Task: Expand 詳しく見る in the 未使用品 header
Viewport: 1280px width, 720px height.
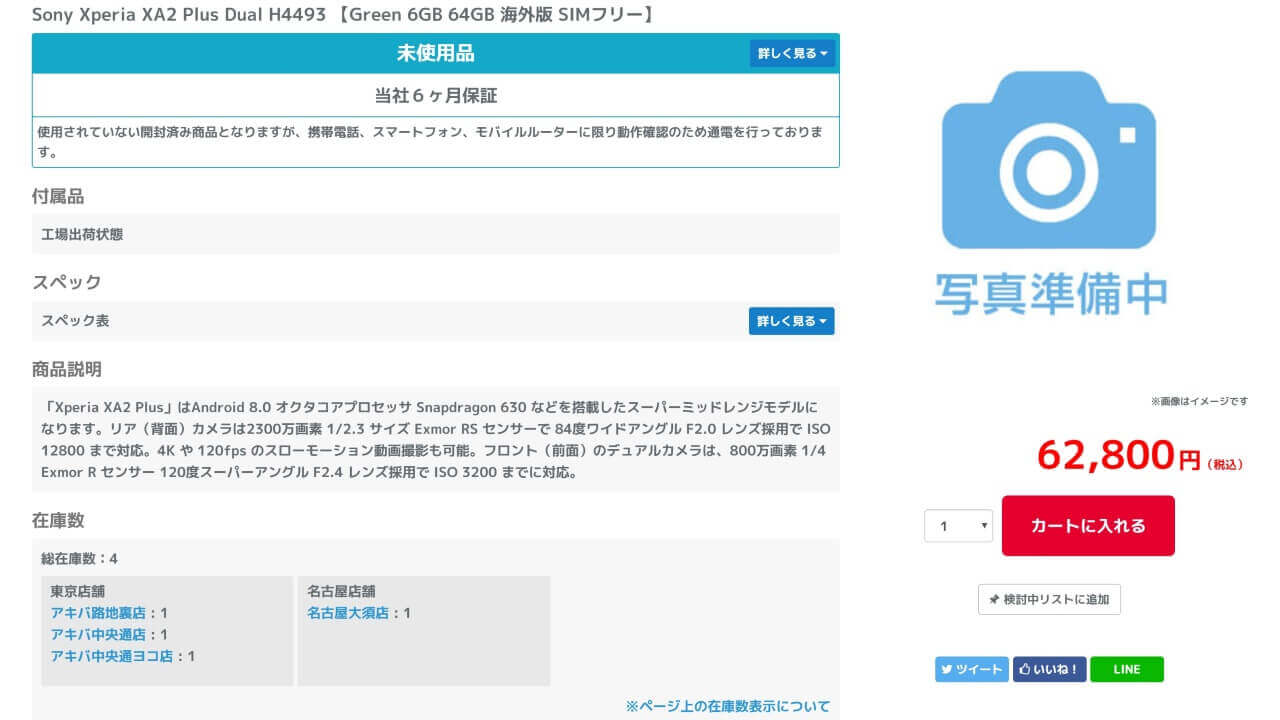Action: (792, 54)
